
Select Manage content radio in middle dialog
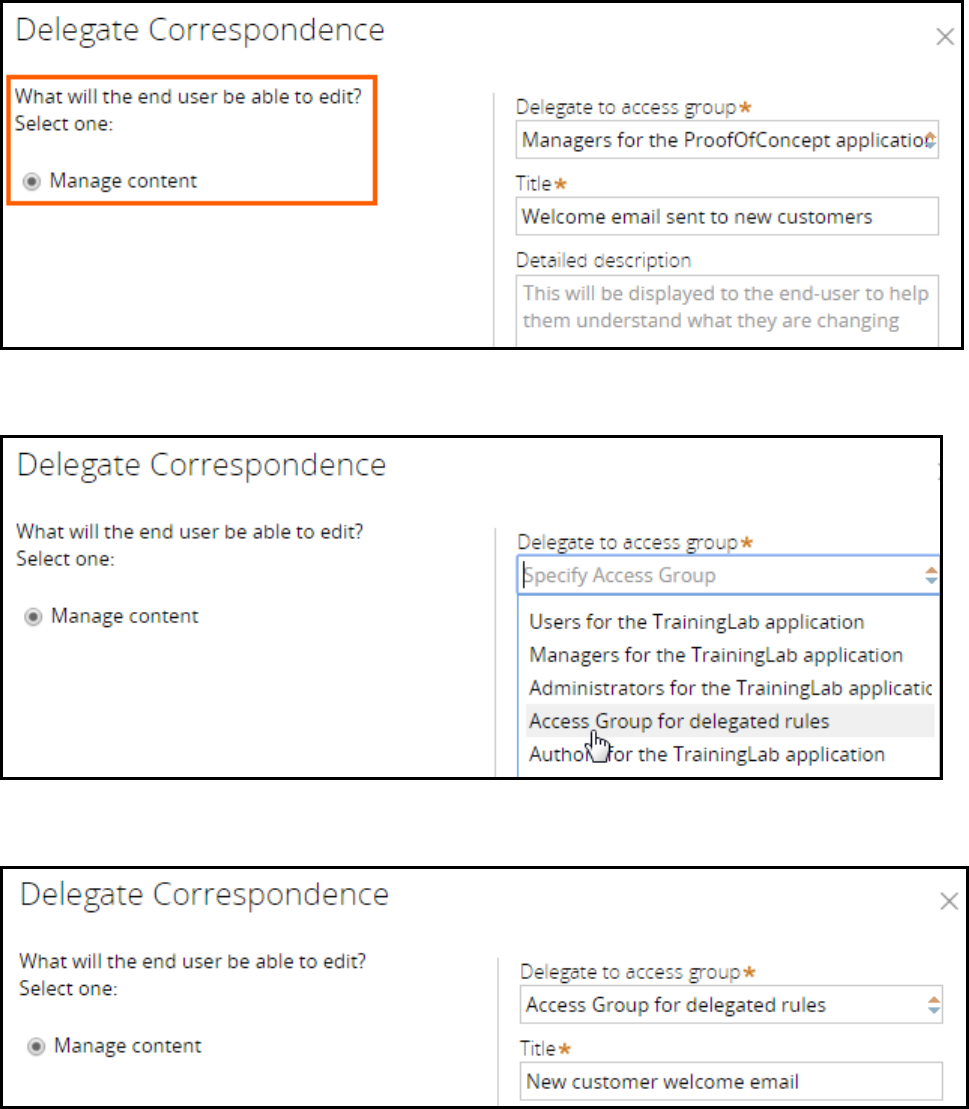pos(33,617)
